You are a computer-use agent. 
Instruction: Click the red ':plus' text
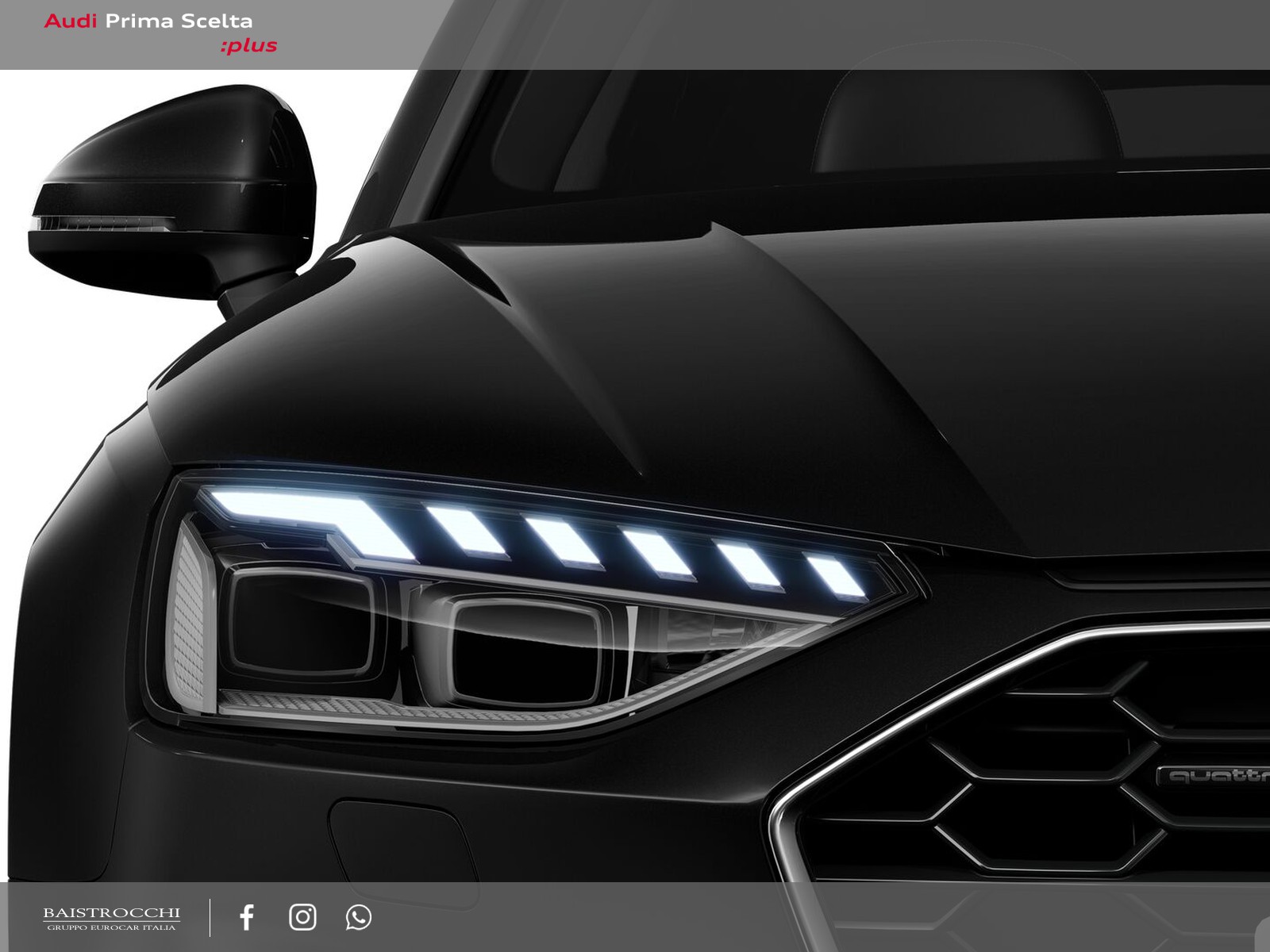pyautogui.click(x=248, y=45)
